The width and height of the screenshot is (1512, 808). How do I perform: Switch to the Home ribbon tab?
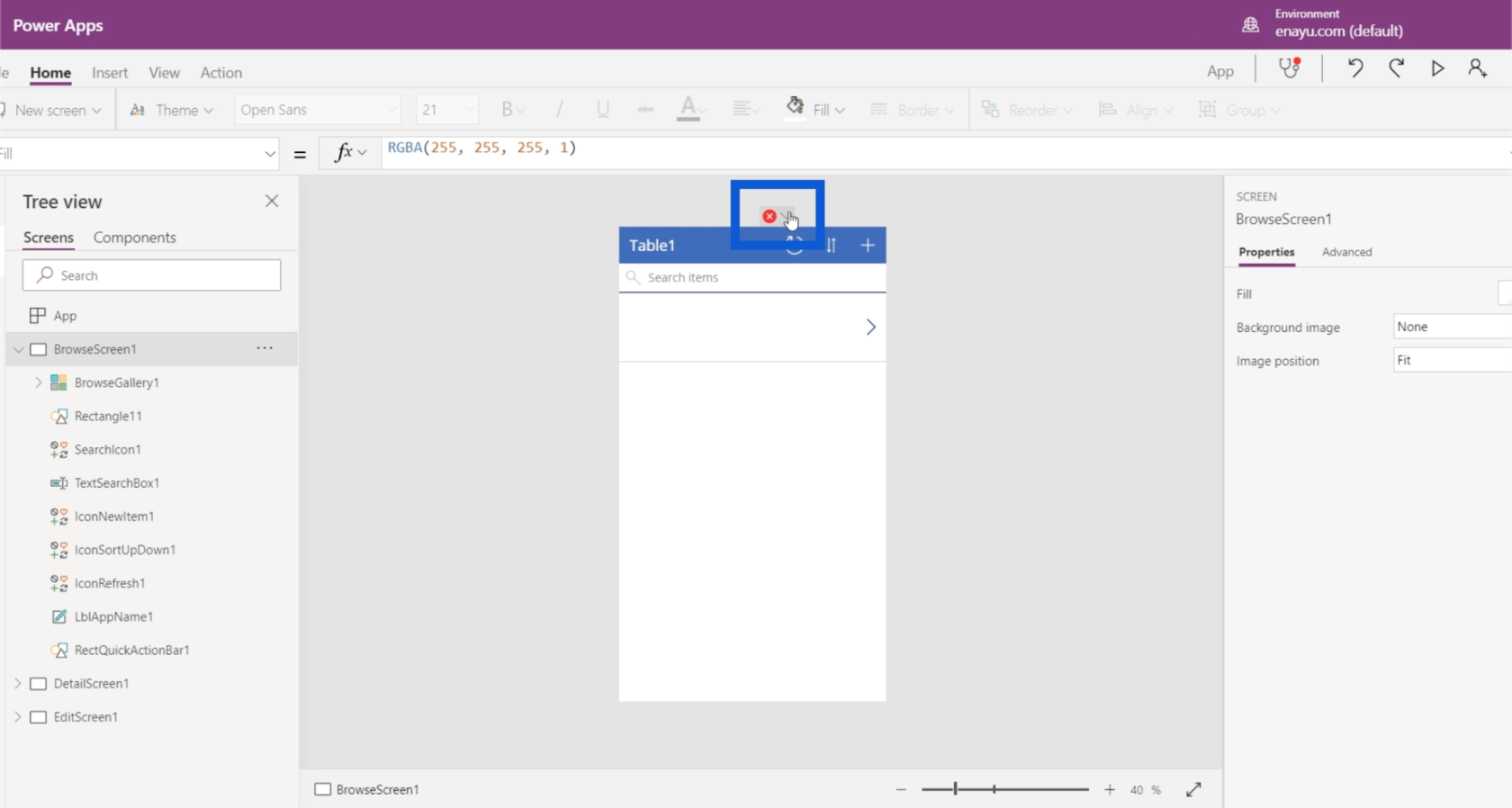click(50, 73)
